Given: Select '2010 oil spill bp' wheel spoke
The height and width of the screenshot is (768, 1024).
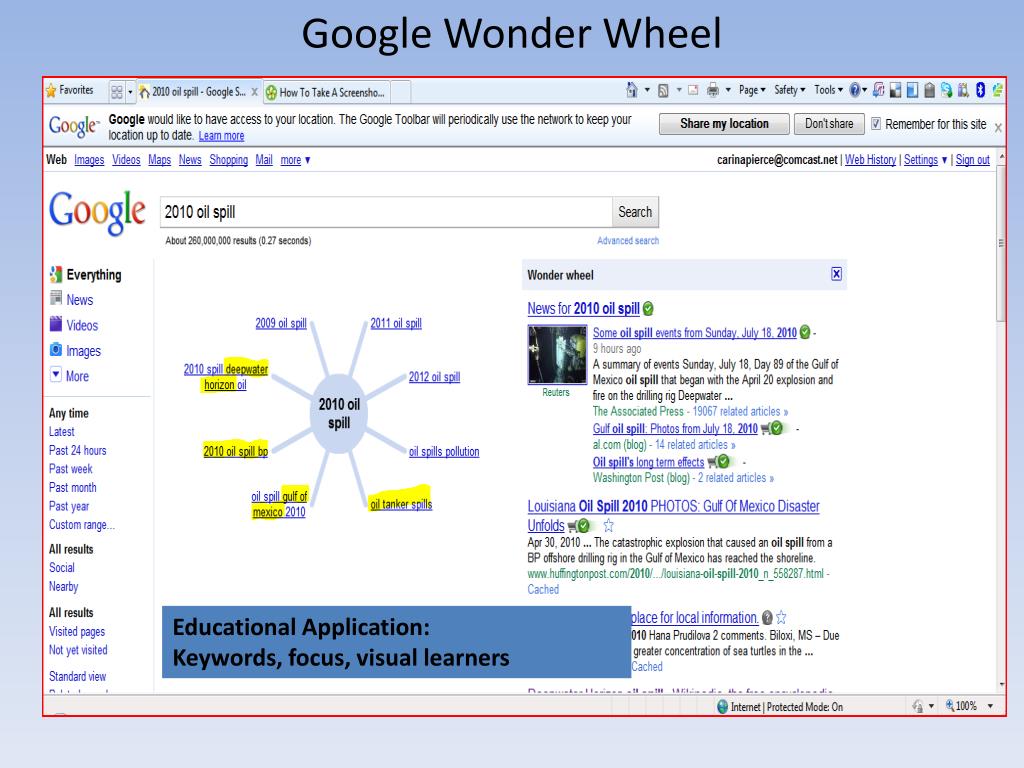Looking at the screenshot, I should pos(236,451).
